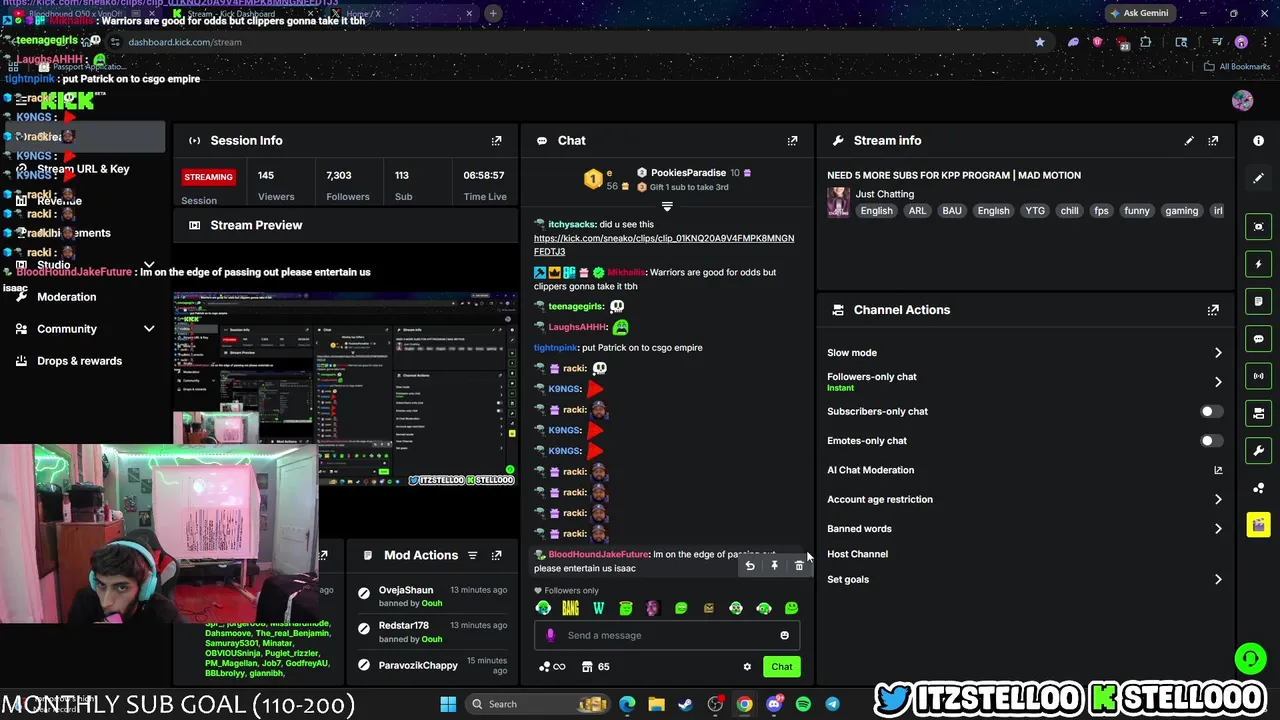The width and height of the screenshot is (1280, 720).
Task: Open AI Chat Moderation external link
Action: pyautogui.click(x=1218, y=470)
